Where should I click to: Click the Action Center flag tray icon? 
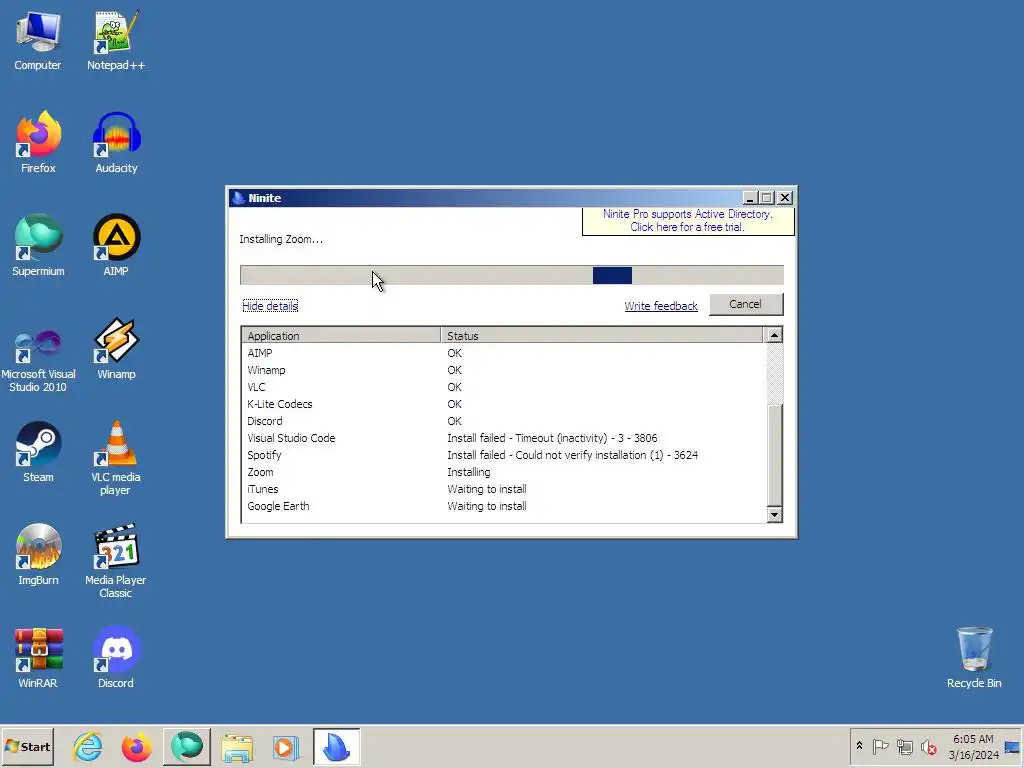click(x=880, y=746)
